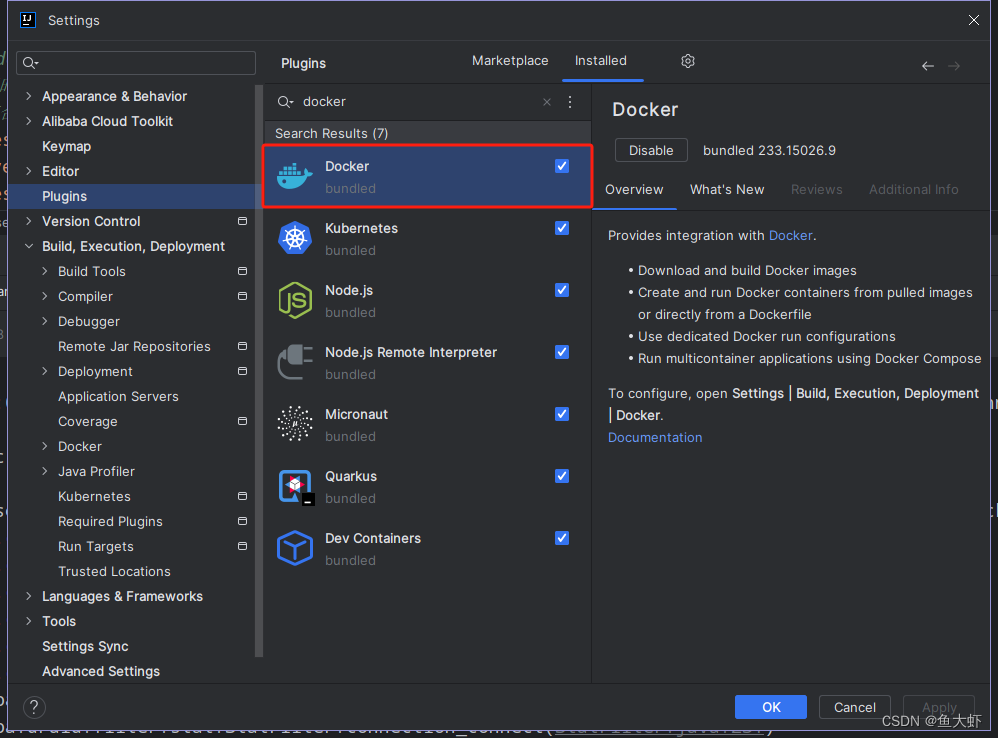The height and width of the screenshot is (738, 998).
Task: Open the What's New tab
Action: (x=727, y=190)
